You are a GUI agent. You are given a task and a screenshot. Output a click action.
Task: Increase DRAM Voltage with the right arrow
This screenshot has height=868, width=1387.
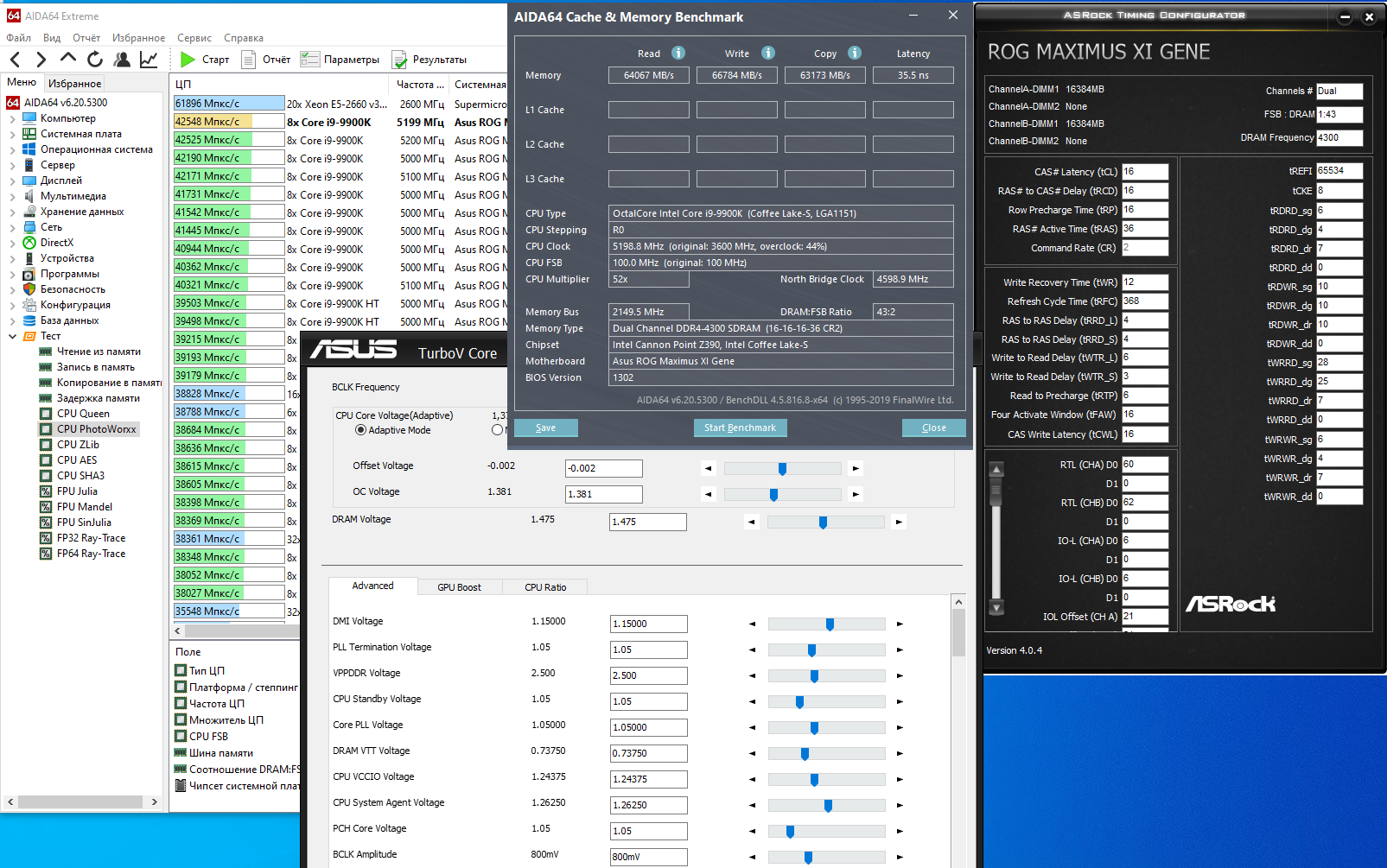click(899, 522)
